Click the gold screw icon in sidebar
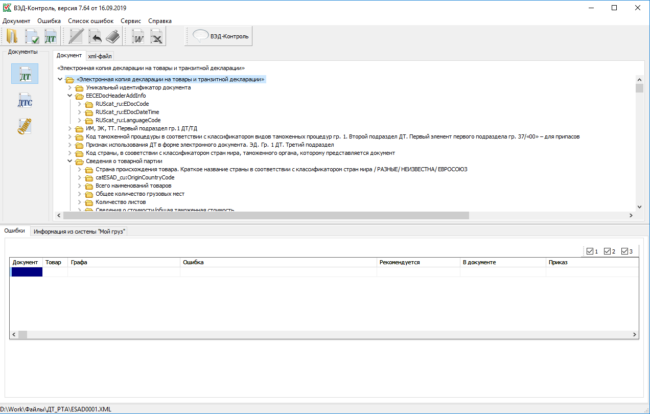This screenshot has height=414, width=650. (x=25, y=126)
